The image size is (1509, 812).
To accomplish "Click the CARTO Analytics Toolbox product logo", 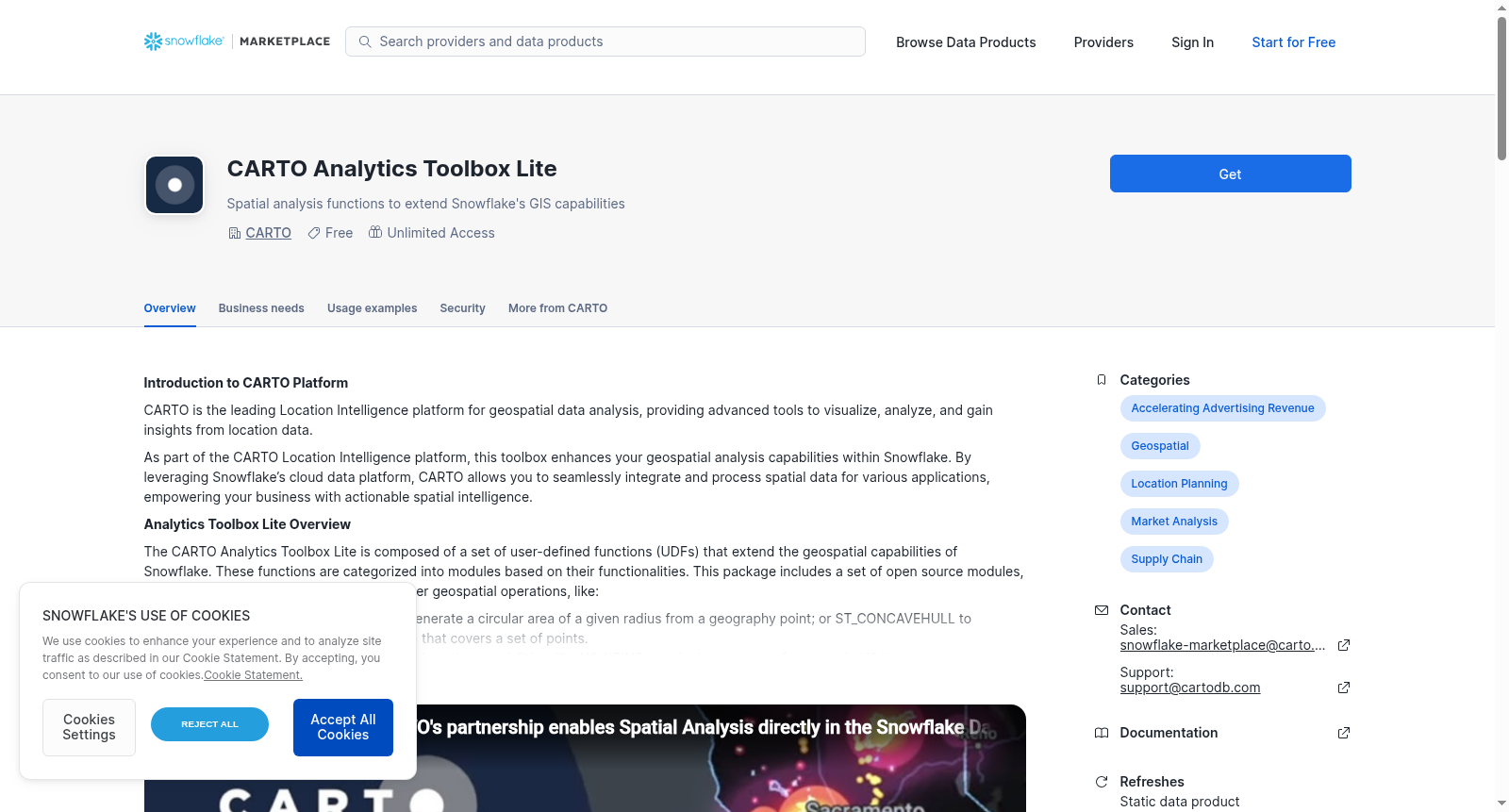I will [x=174, y=185].
